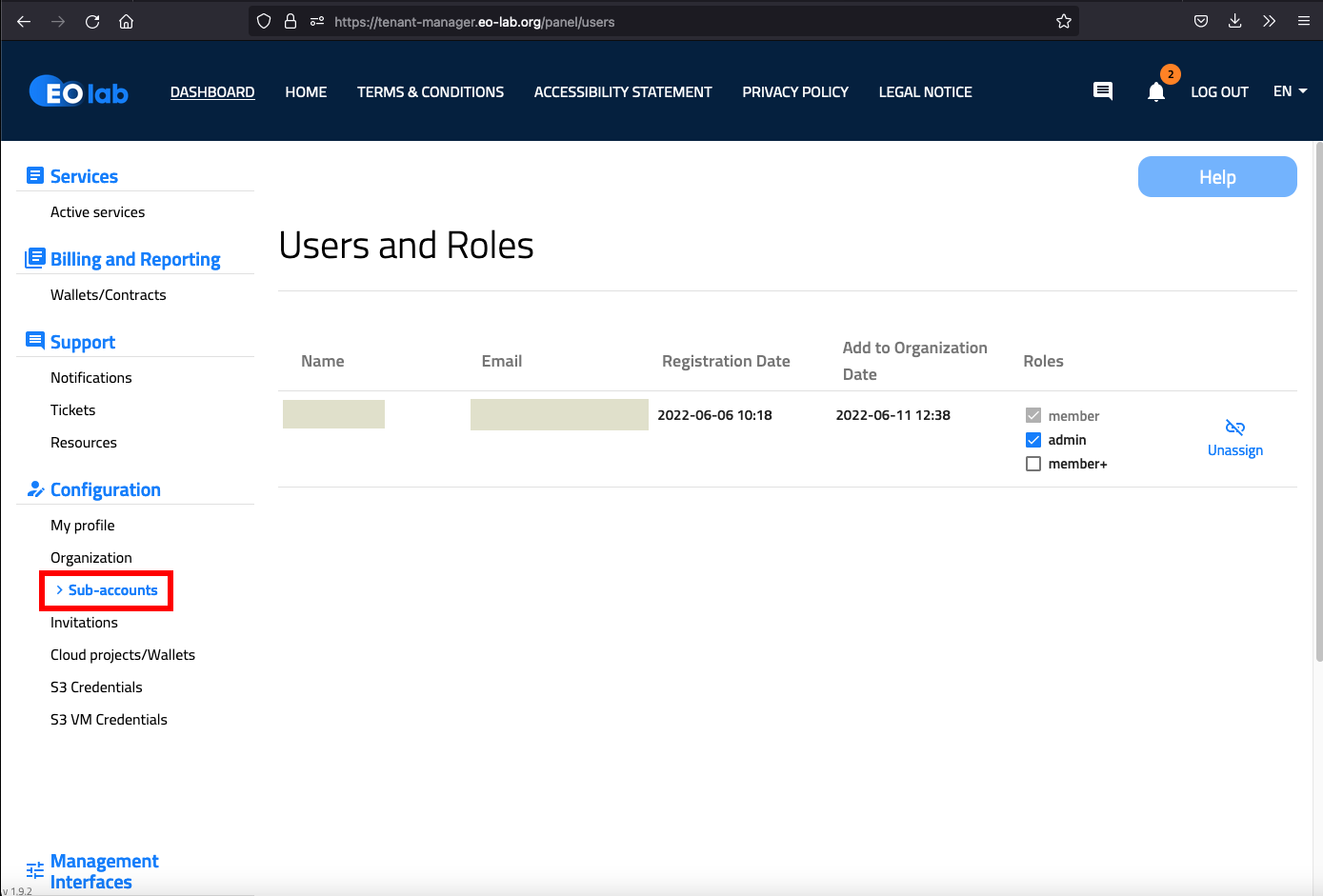Viewport: 1323px width, 896px height.
Task: Click the Unassign link text
Action: point(1235,450)
